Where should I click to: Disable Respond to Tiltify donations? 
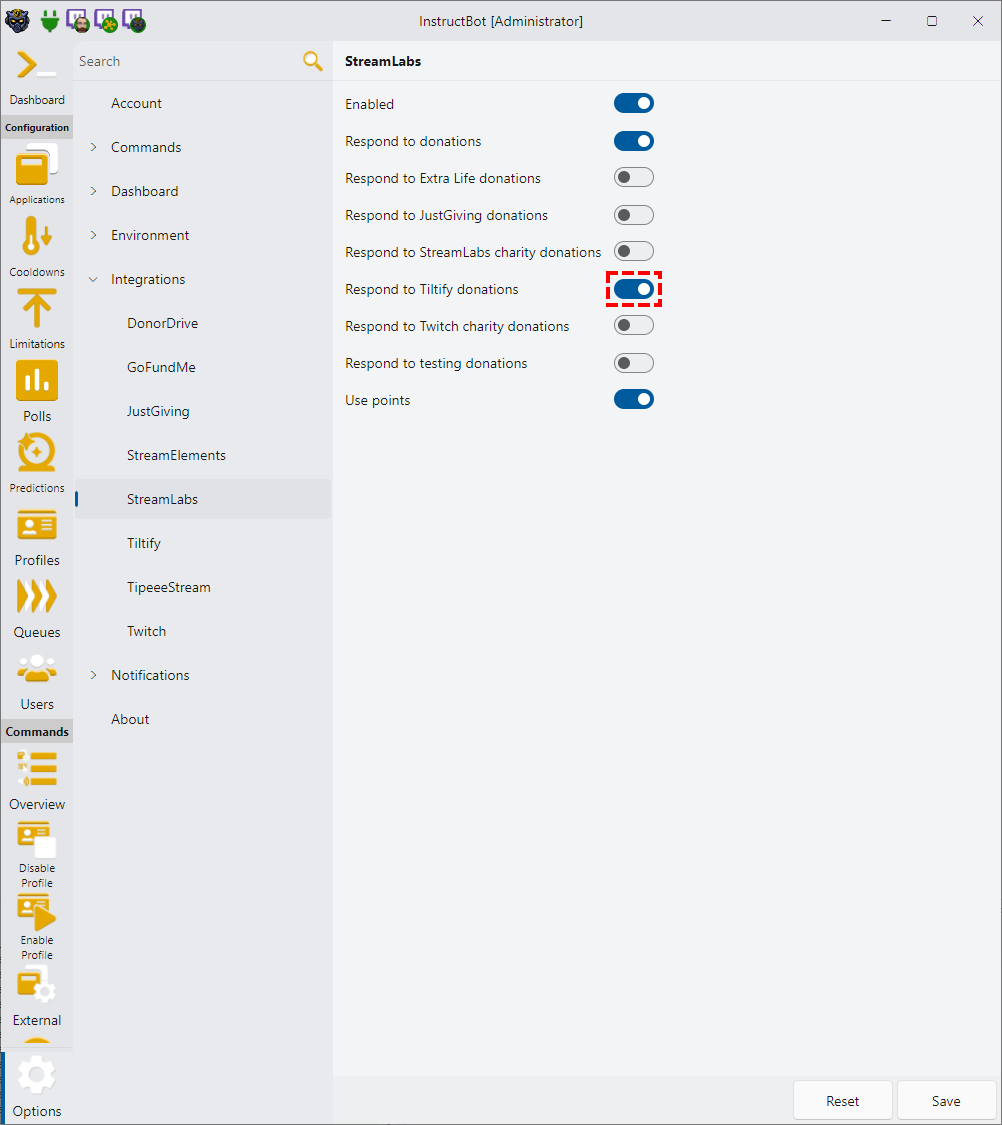(x=633, y=289)
